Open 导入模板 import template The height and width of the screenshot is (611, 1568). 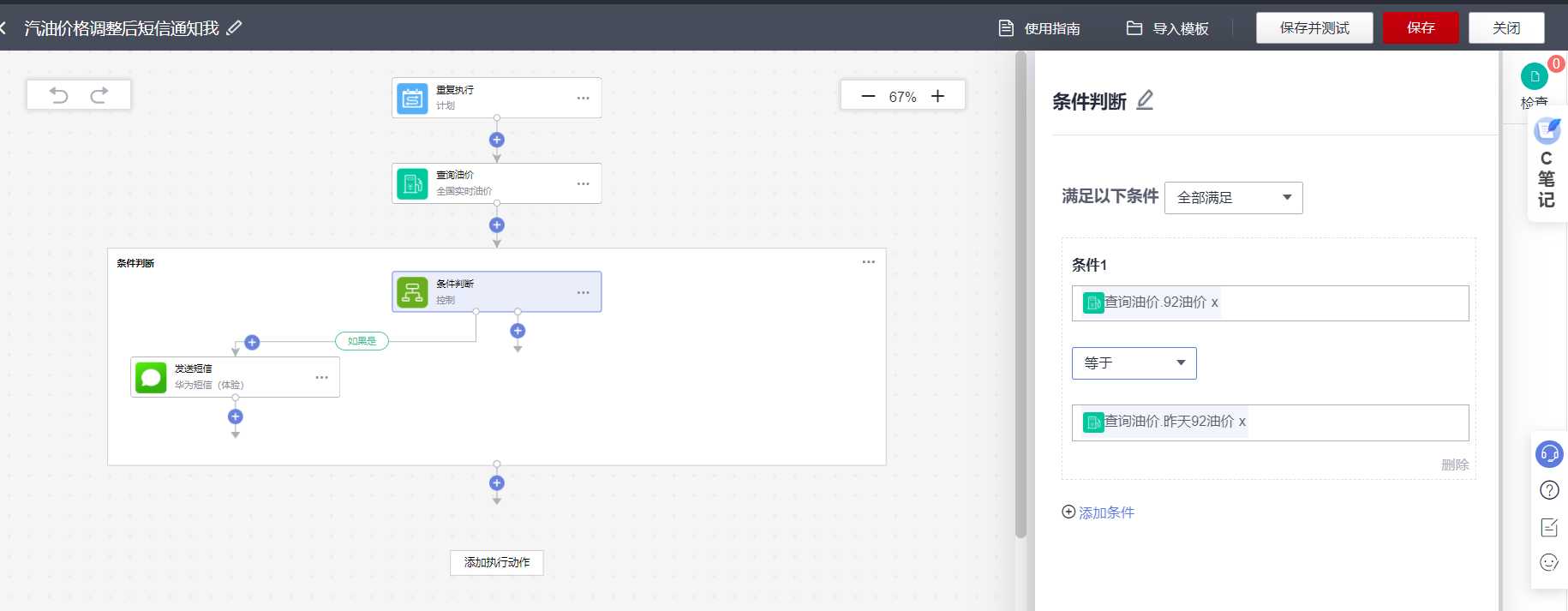(x=1167, y=28)
